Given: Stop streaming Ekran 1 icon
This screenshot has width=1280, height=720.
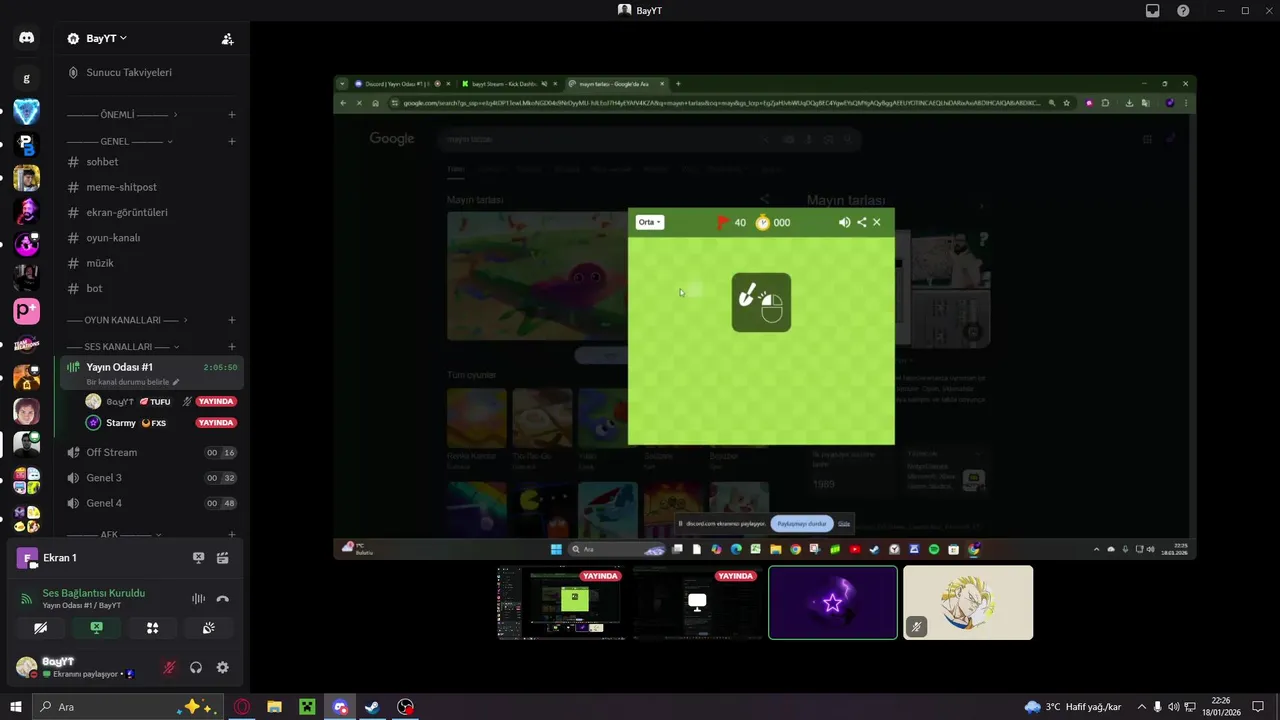Looking at the screenshot, I should [198, 558].
